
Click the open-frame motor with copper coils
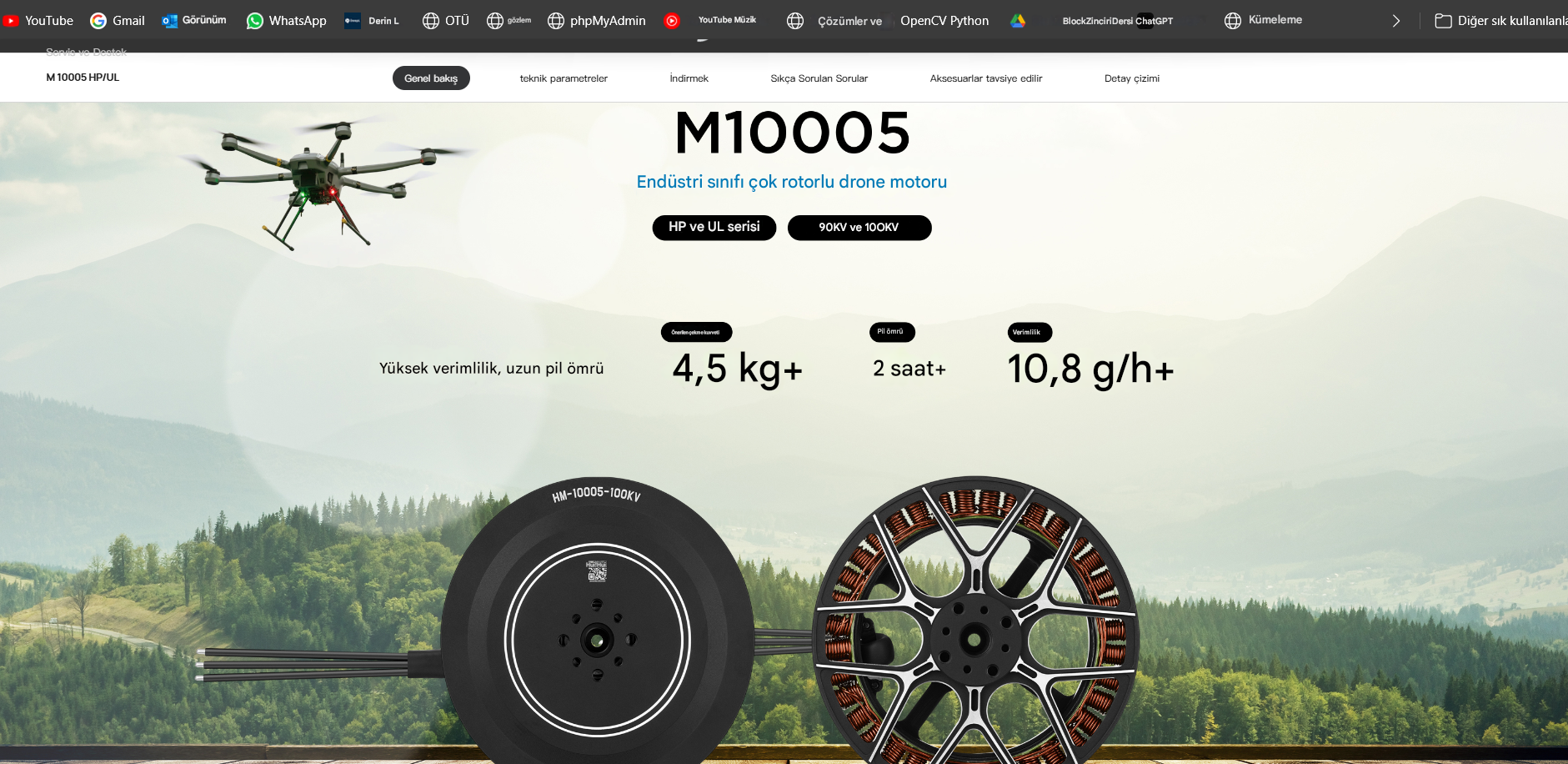point(975,621)
